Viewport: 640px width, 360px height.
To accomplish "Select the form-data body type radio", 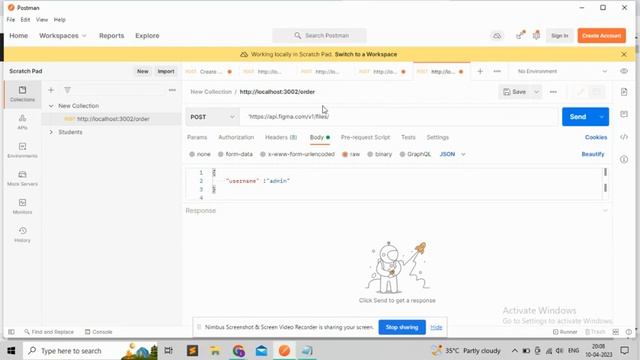I will click(x=221, y=154).
